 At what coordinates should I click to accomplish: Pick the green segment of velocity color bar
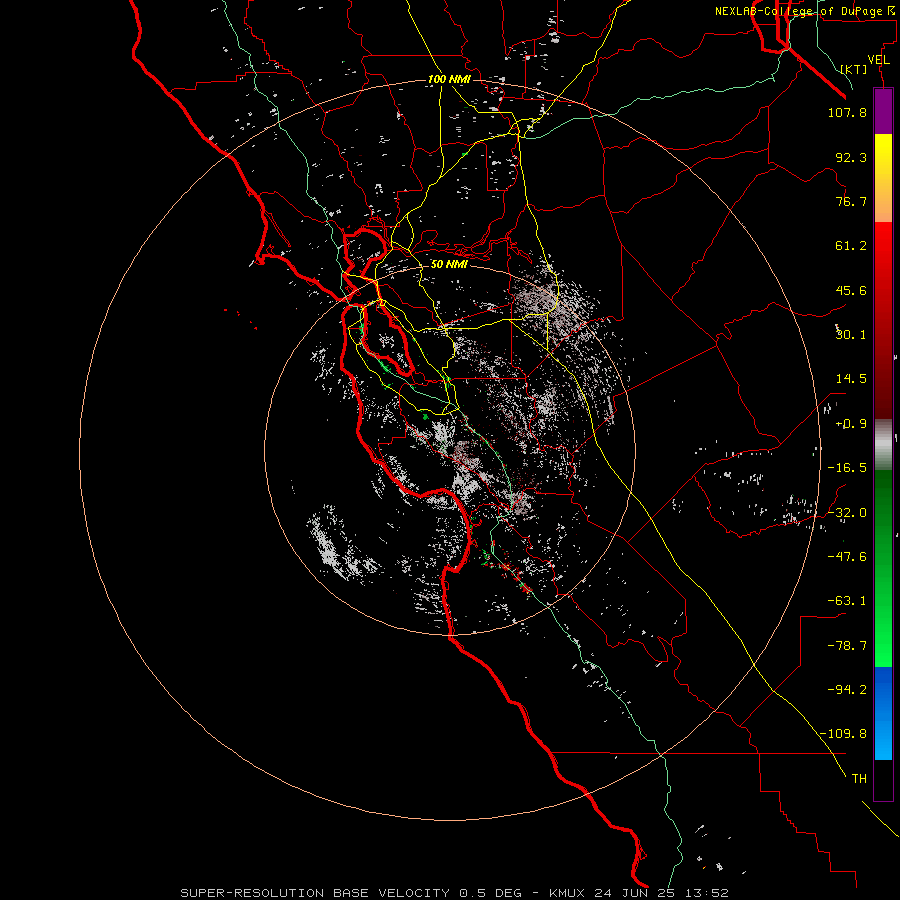pyautogui.click(x=883, y=568)
